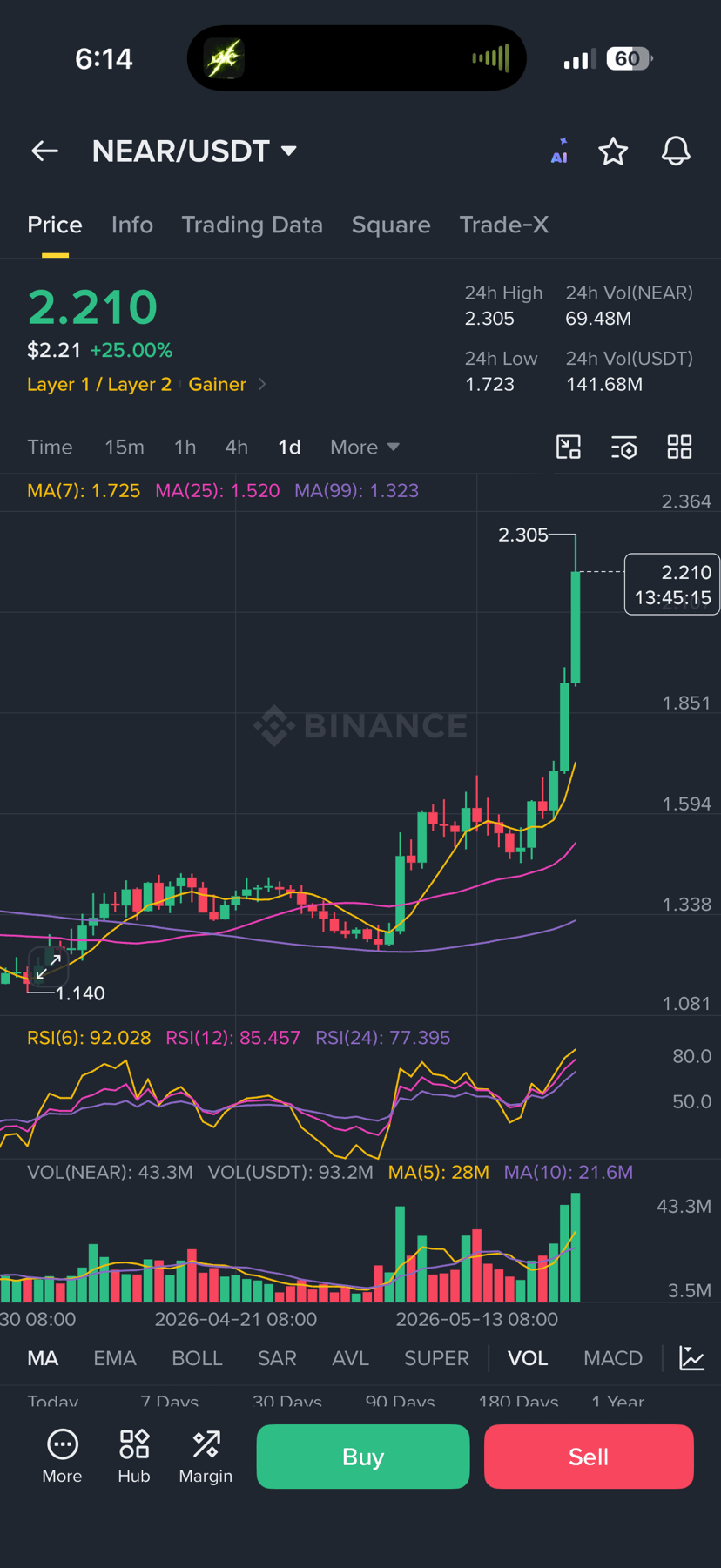Screen dimensions: 721x1568
Task: Toggle the VOL sub-indicator
Action: click(x=528, y=1358)
